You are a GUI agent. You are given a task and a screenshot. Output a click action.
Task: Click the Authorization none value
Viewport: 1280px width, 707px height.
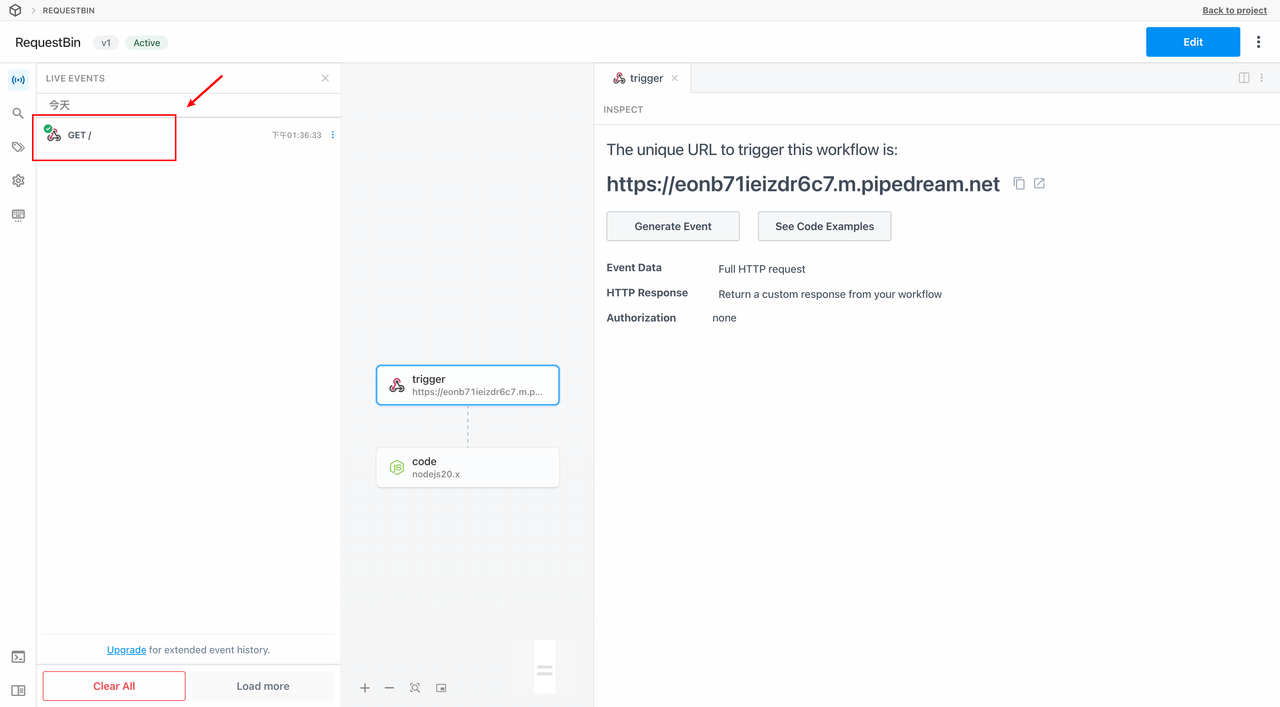click(x=724, y=318)
